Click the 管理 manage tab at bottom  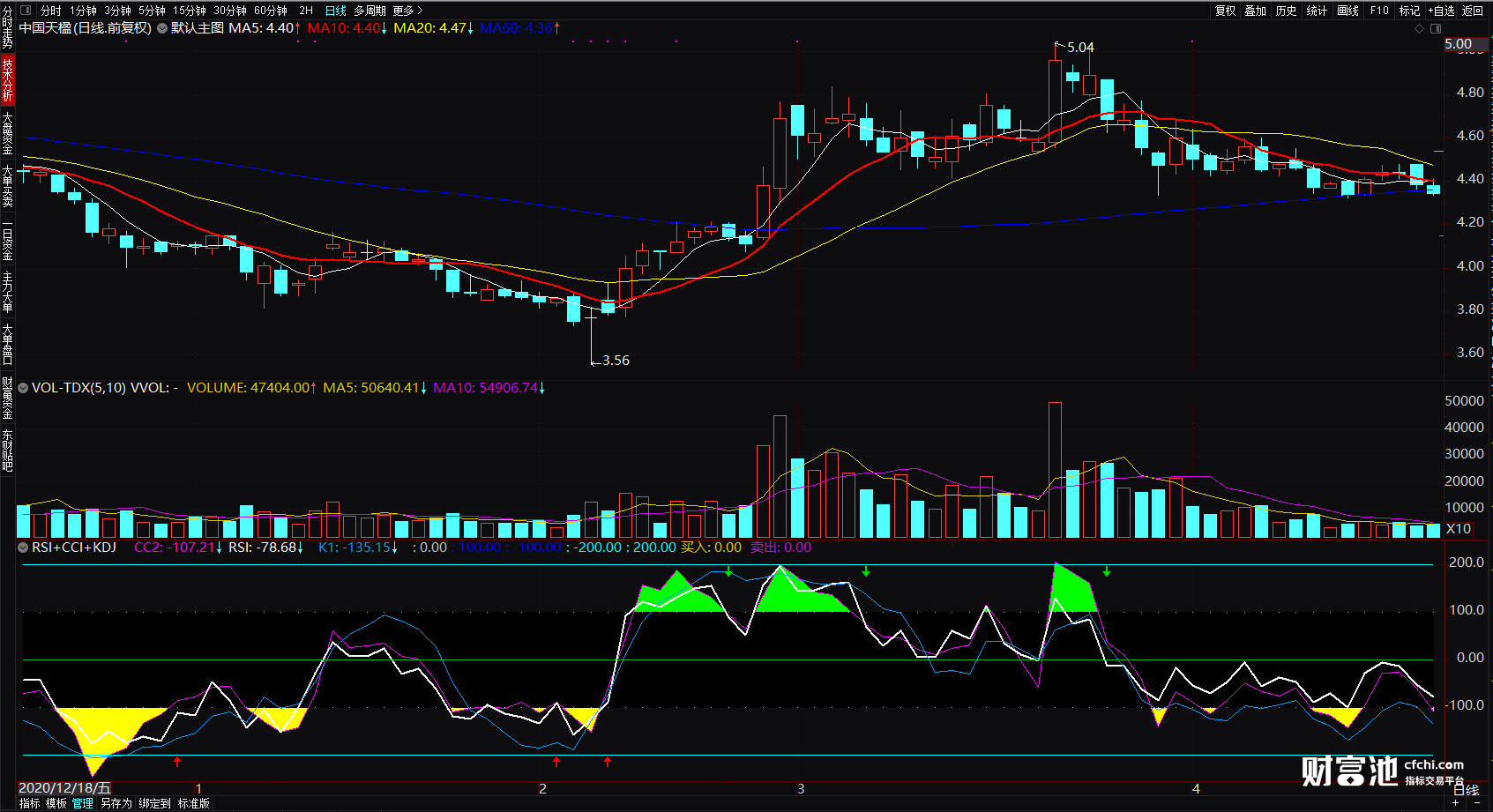[x=82, y=803]
